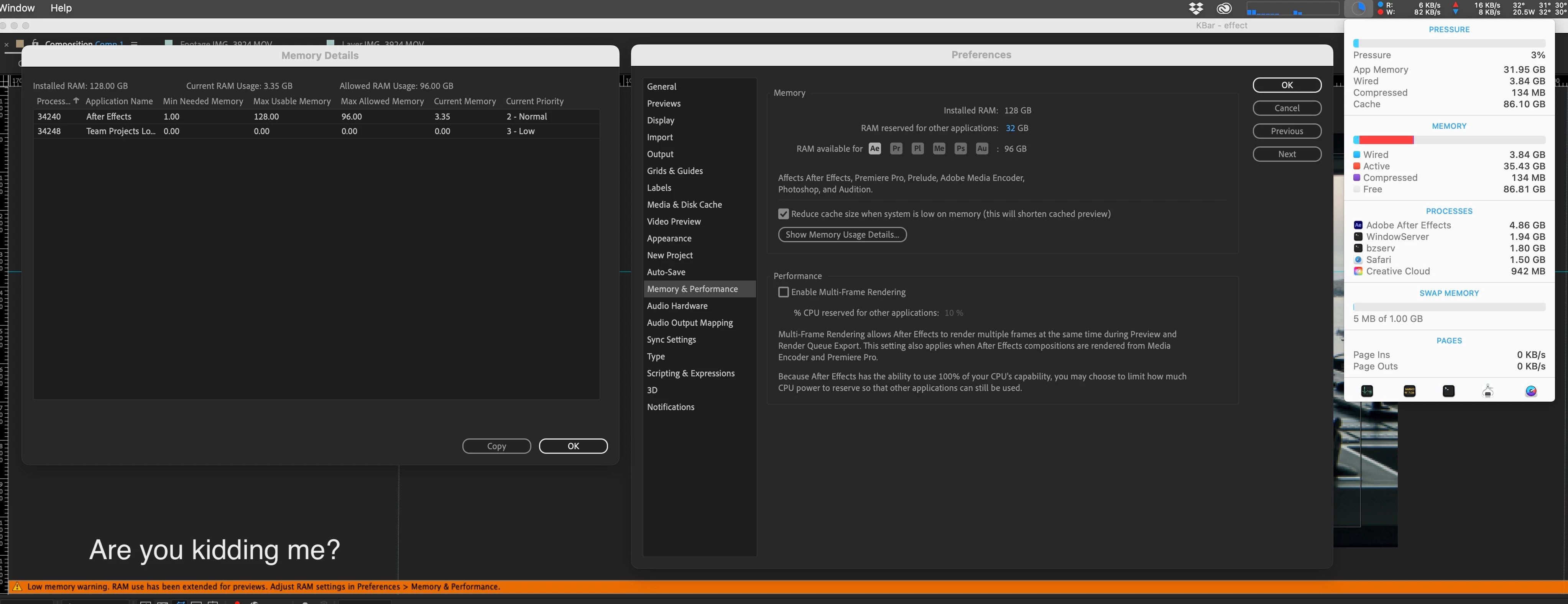Viewport: 1568px width, 604px height.
Task: Enable Multi-Frame Rendering checkbox
Action: (x=783, y=292)
